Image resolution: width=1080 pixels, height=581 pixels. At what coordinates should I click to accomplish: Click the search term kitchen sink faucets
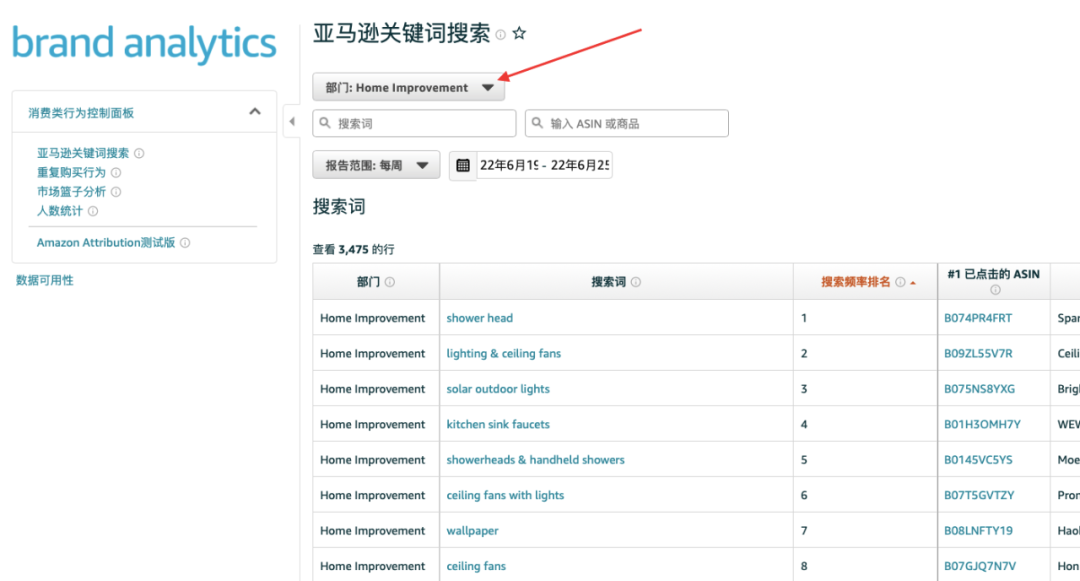coord(498,425)
